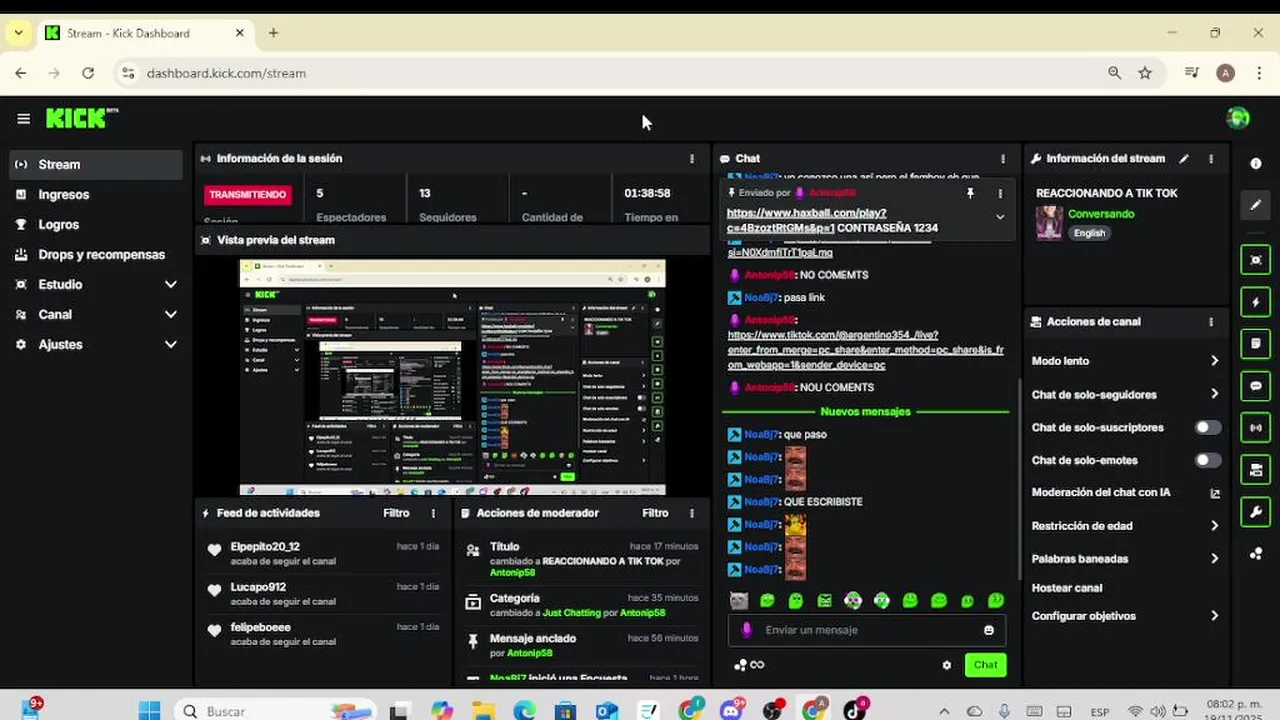Open options menu of Acciones de moderador panel
This screenshot has height=720, width=1280.
point(691,513)
